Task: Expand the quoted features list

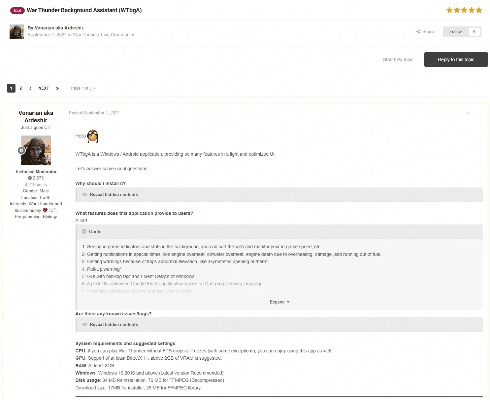Action: pyautogui.click(x=279, y=302)
